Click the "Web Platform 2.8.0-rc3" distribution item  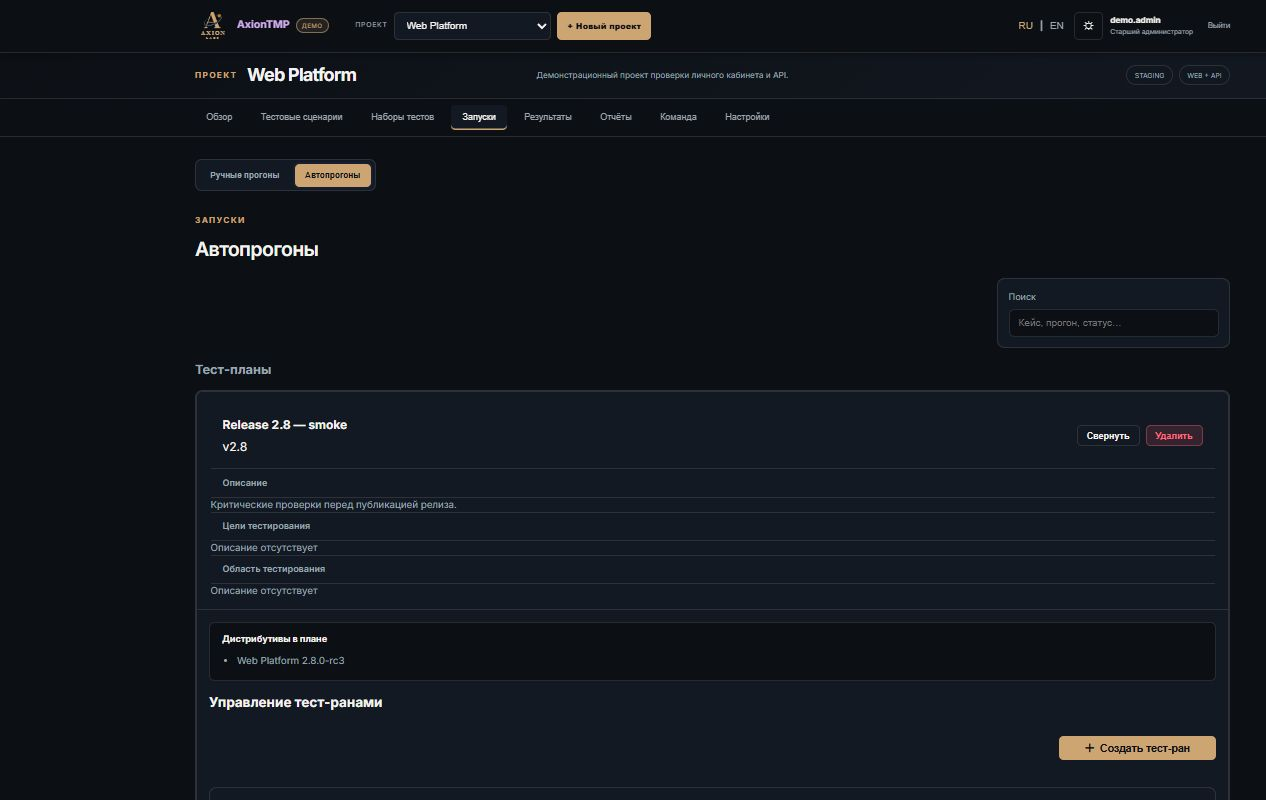(291, 660)
